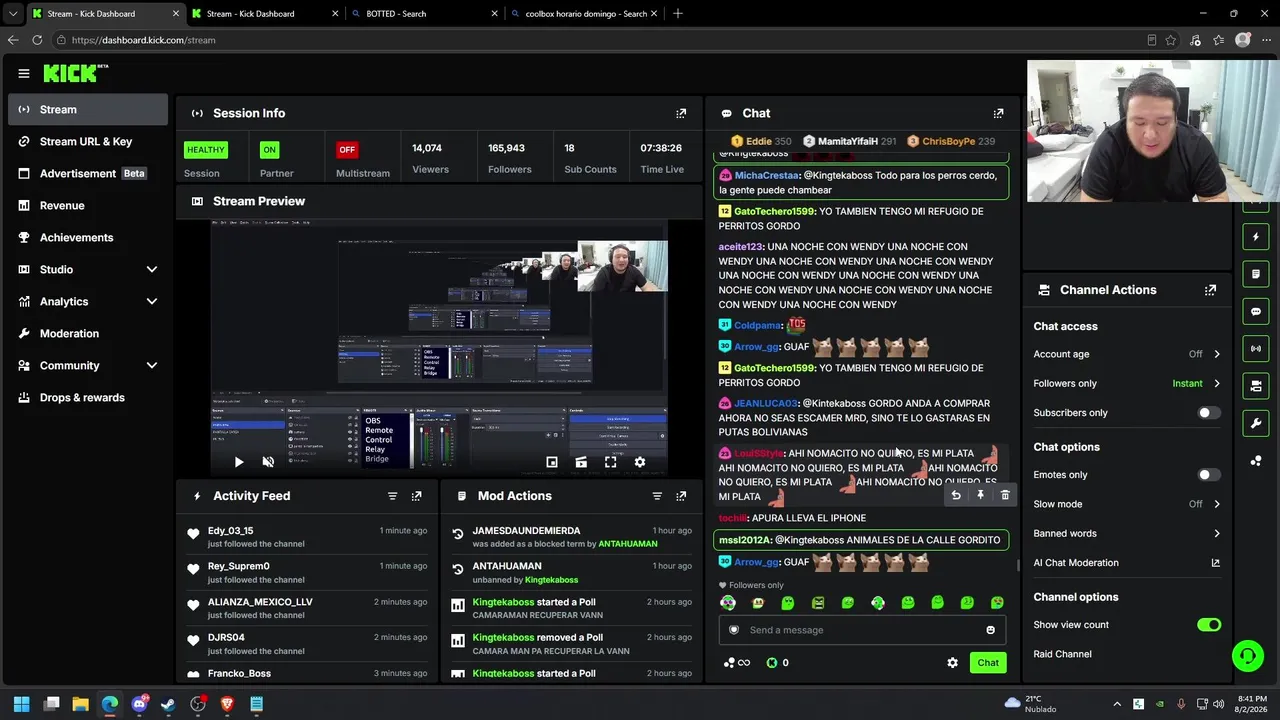This screenshot has height=720, width=1280.
Task: Focus the Send a message field
Action: pyautogui.click(x=862, y=630)
